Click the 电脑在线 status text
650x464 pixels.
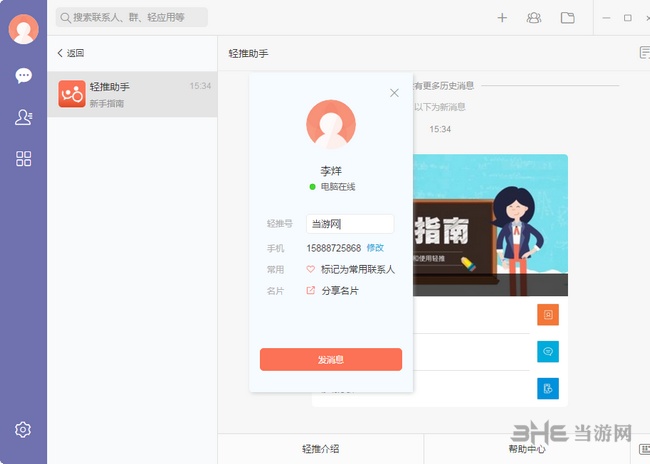pyautogui.click(x=338, y=187)
